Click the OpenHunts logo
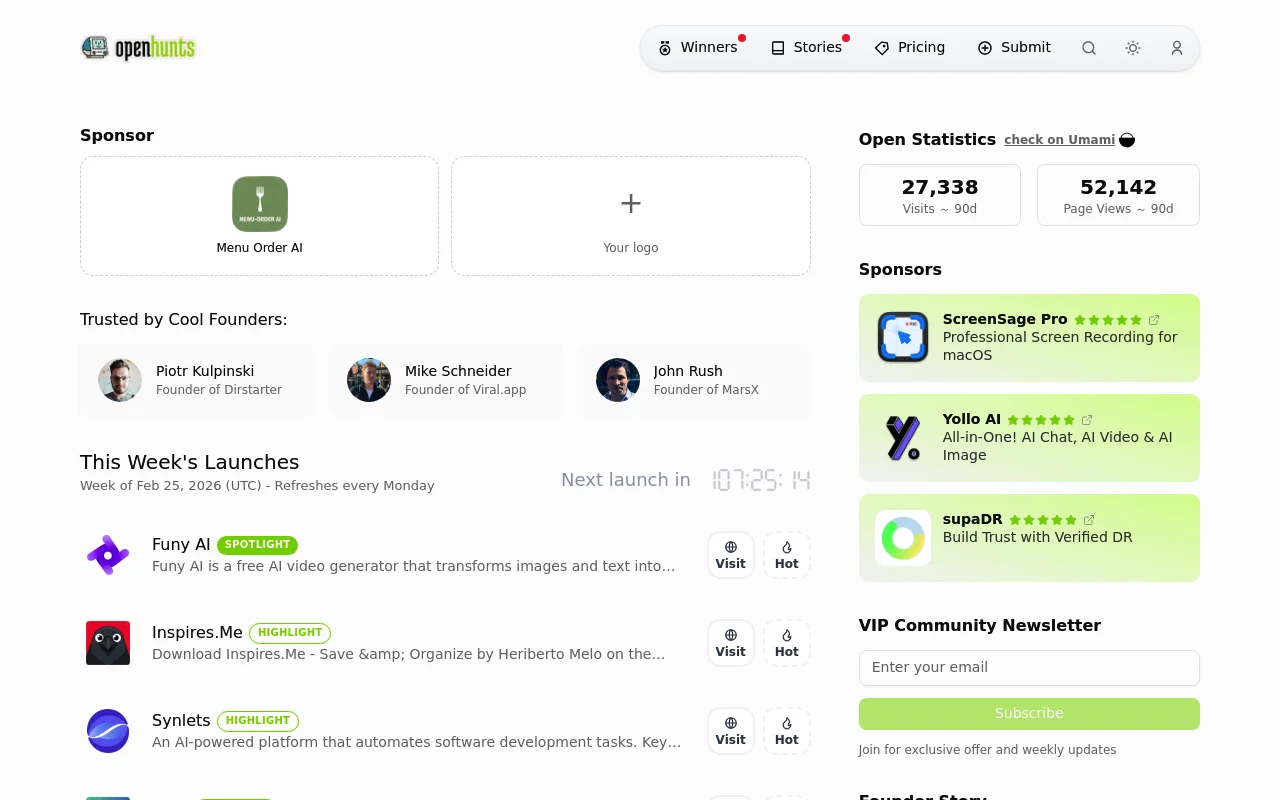The width and height of the screenshot is (1280, 800). click(138, 47)
